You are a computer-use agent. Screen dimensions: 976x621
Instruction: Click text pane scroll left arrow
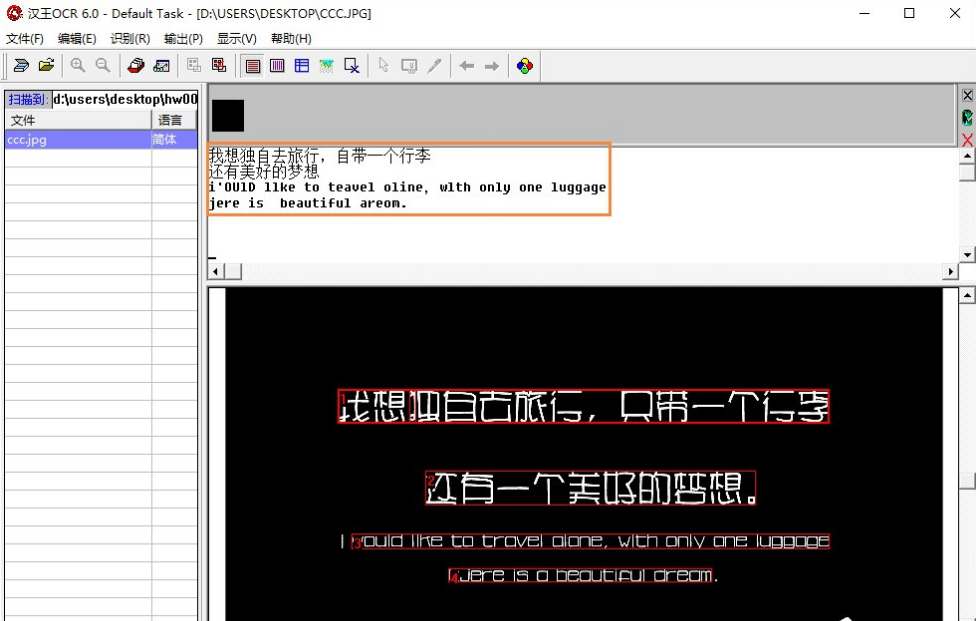(216, 271)
